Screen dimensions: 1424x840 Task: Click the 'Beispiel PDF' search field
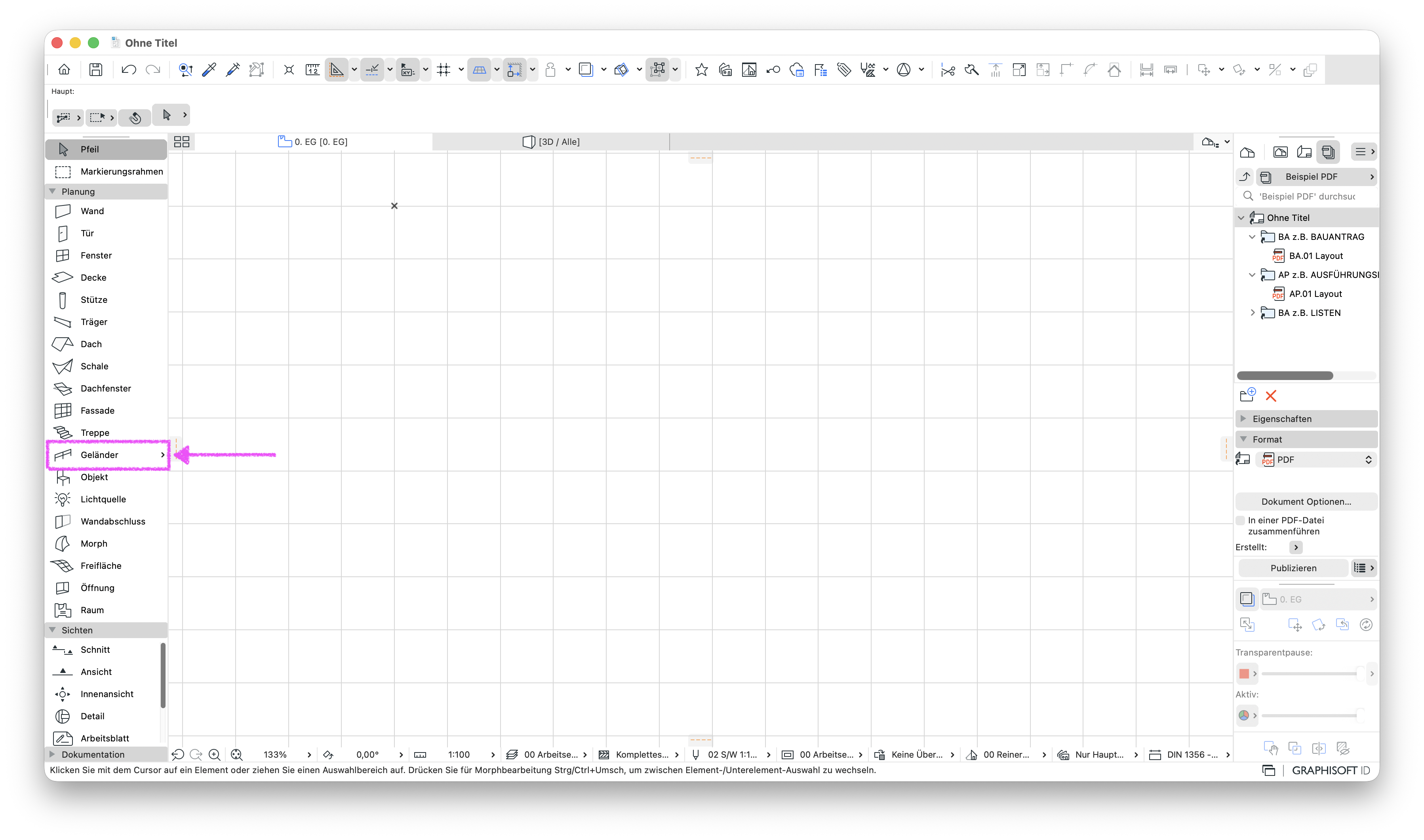[x=1307, y=196]
